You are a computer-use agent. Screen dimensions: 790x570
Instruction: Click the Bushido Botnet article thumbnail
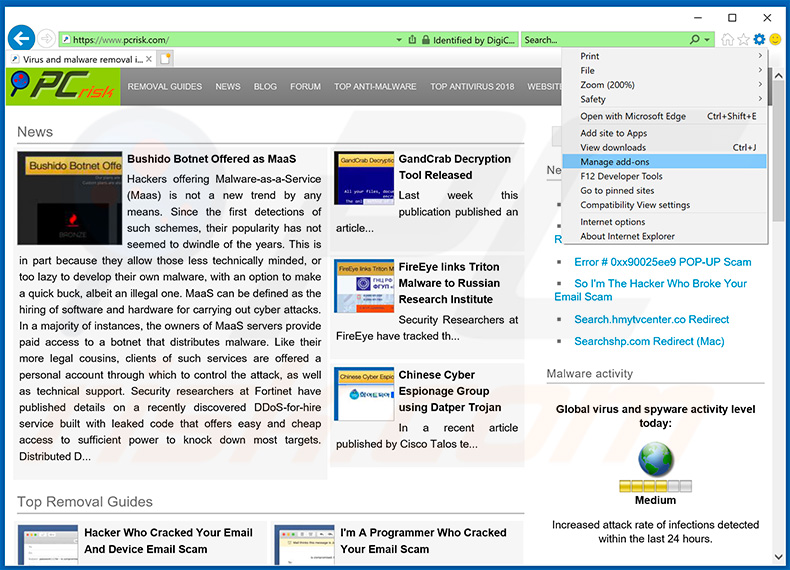70,198
